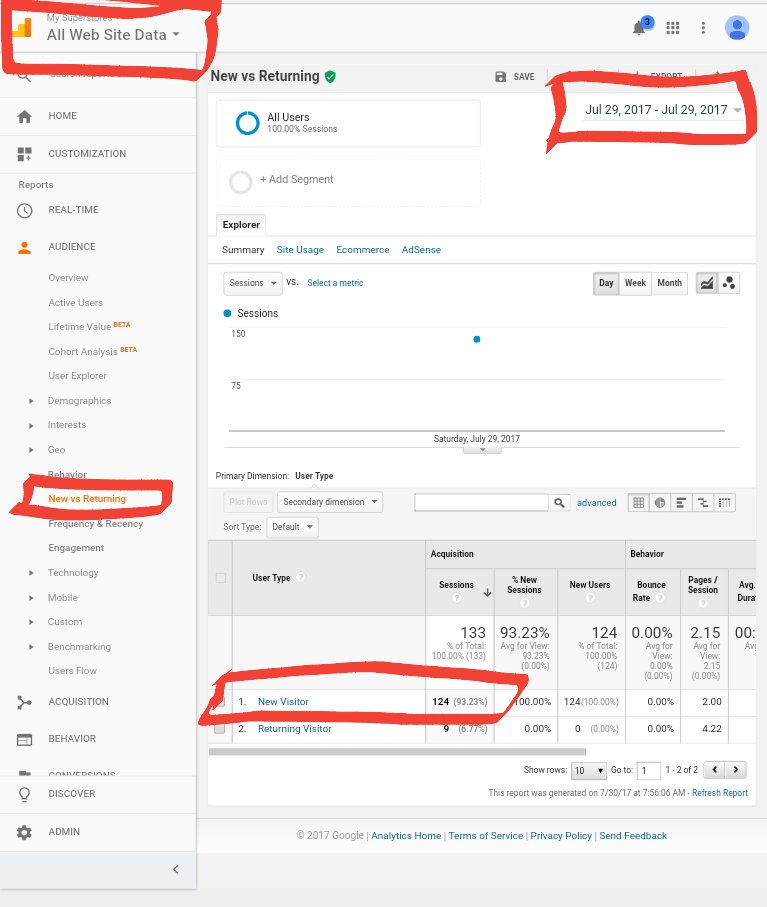Click the Acquisition arrows icon
767x907 pixels.
(x=24, y=702)
